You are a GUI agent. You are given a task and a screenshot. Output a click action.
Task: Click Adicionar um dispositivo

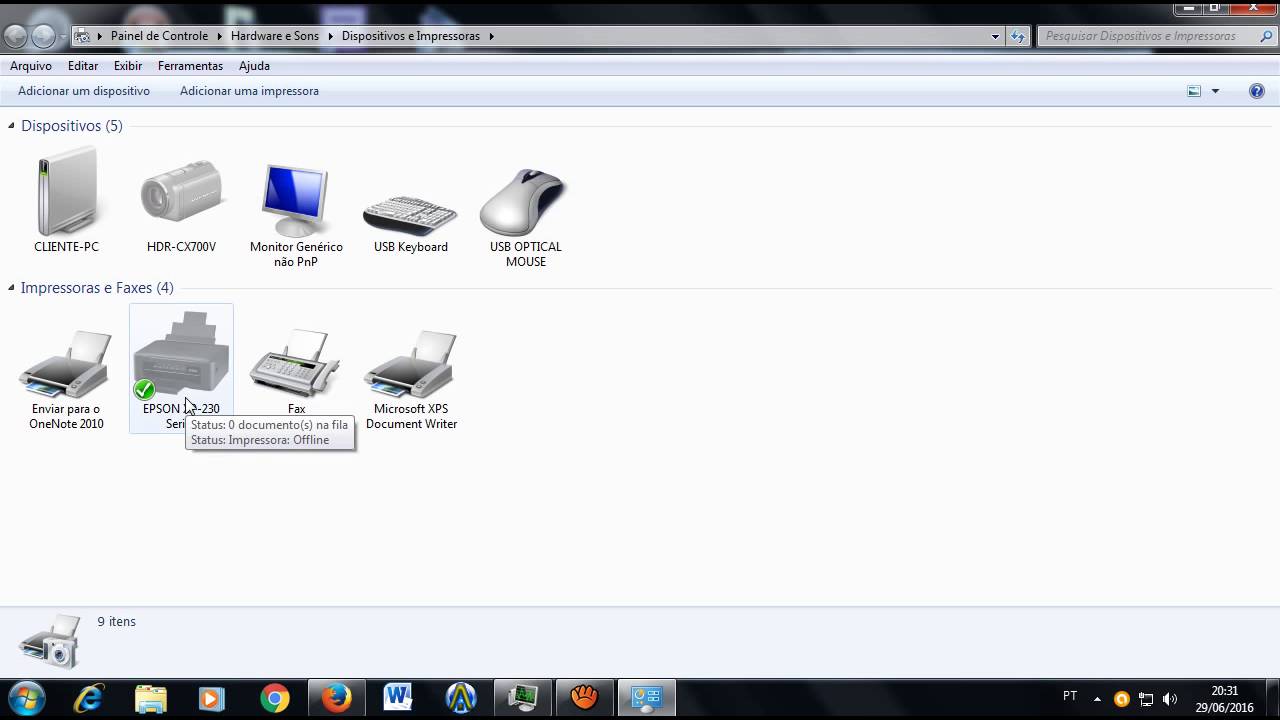(x=84, y=91)
